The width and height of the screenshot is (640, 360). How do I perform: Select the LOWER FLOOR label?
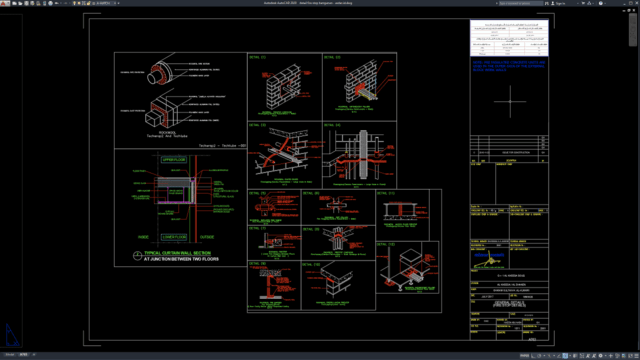(x=174, y=237)
